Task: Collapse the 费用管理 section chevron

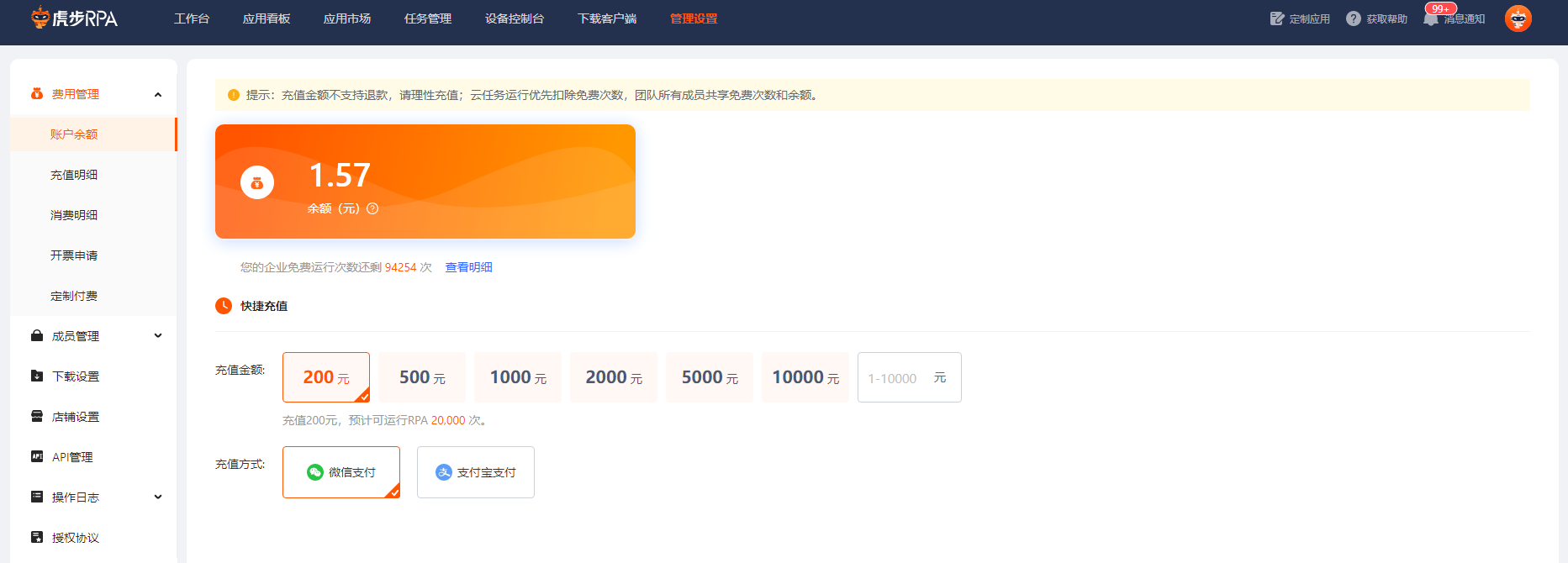Action: tap(158, 94)
